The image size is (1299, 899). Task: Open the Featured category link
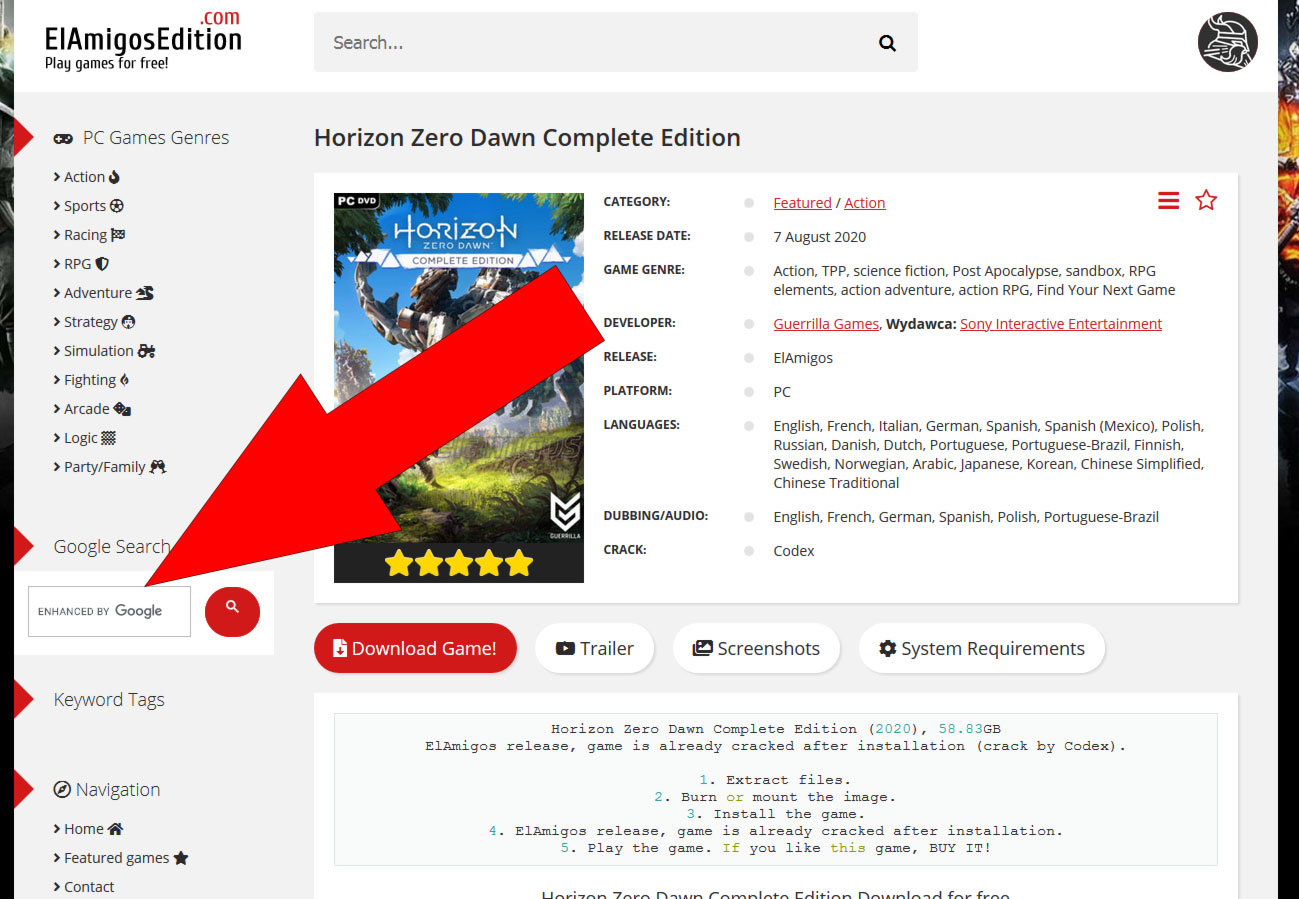click(802, 203)
